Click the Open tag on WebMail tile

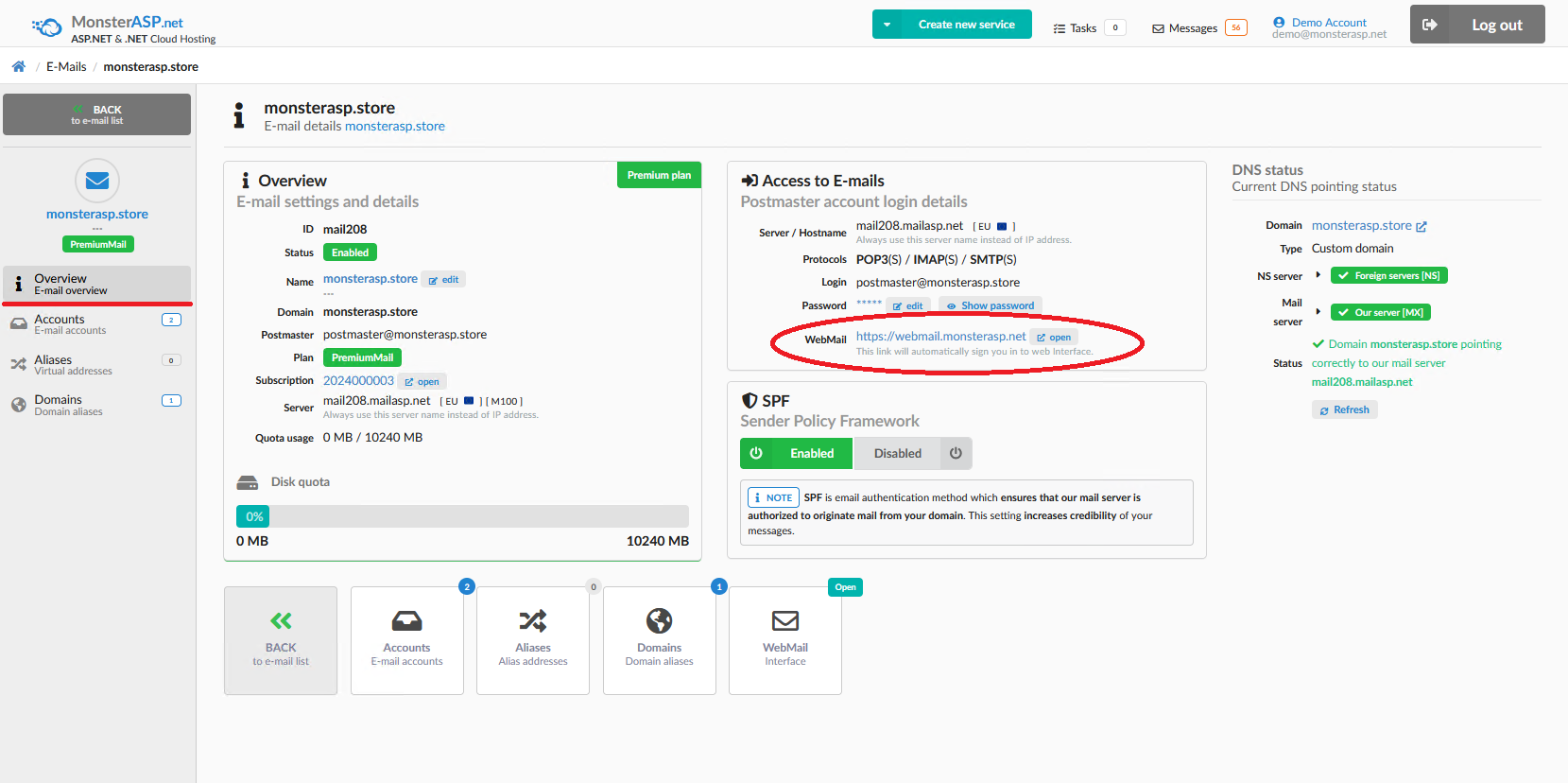845,587
